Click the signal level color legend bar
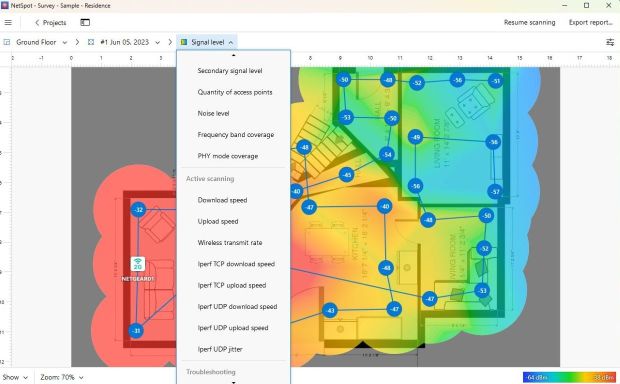This screenshot has height=384, width=620. pyautogui.click(x=569, y=377)
